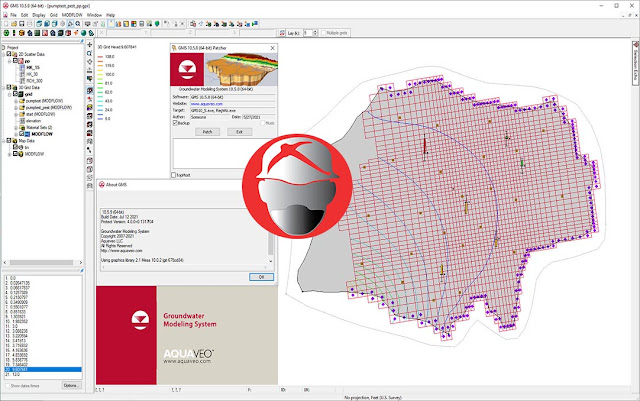This screenshot has height=401, width=640.
Task: Click the red star tool in vertical toolbar
Action: point(90,99)
